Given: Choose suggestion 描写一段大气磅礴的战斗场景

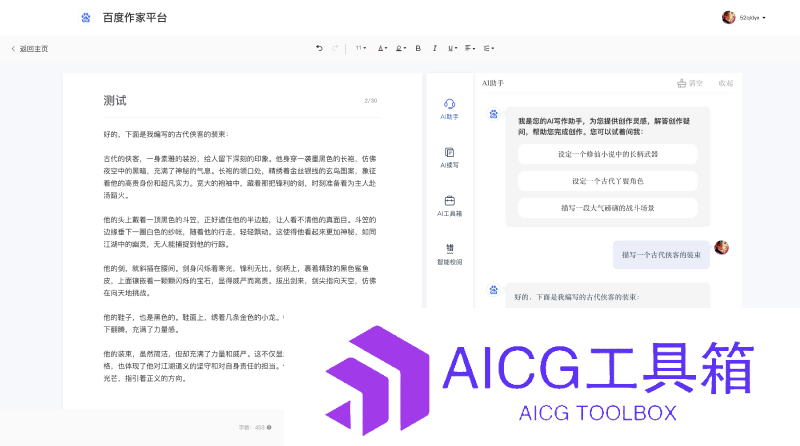Looking at the screenshot, I should (608, 208).
